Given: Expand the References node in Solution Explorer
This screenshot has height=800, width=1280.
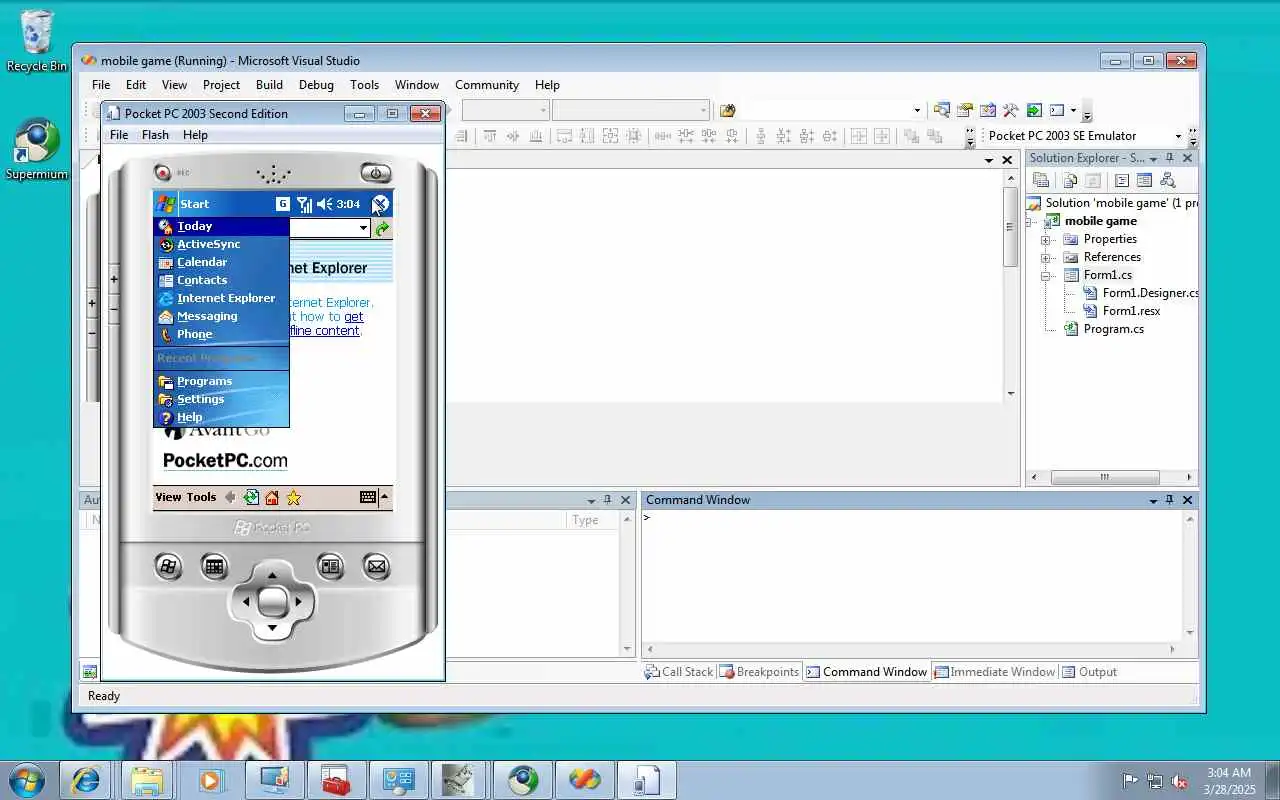Looking at the screenshot, I should click(1046, 257).
